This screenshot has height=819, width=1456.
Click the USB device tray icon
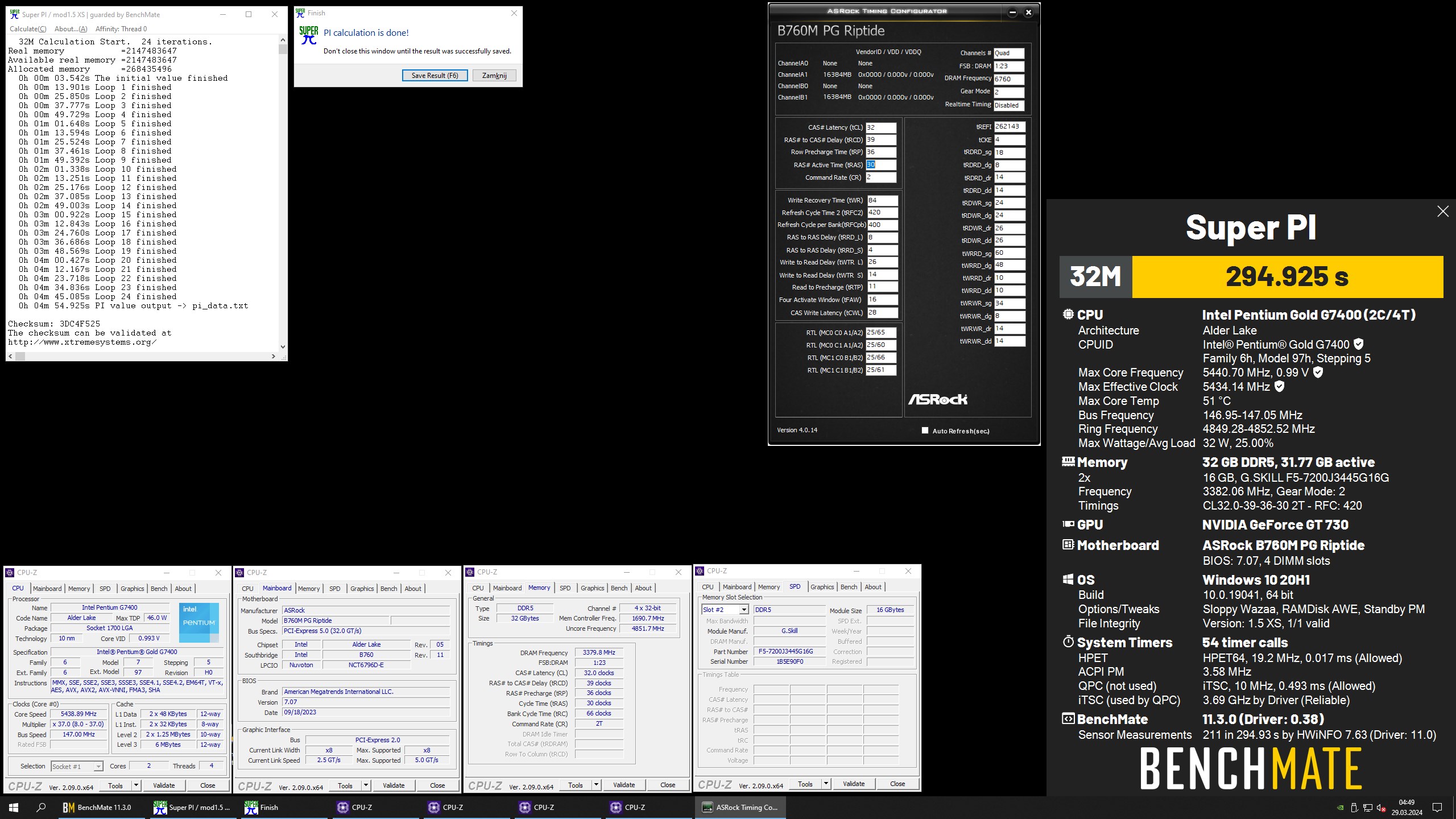coord(1354,808)
